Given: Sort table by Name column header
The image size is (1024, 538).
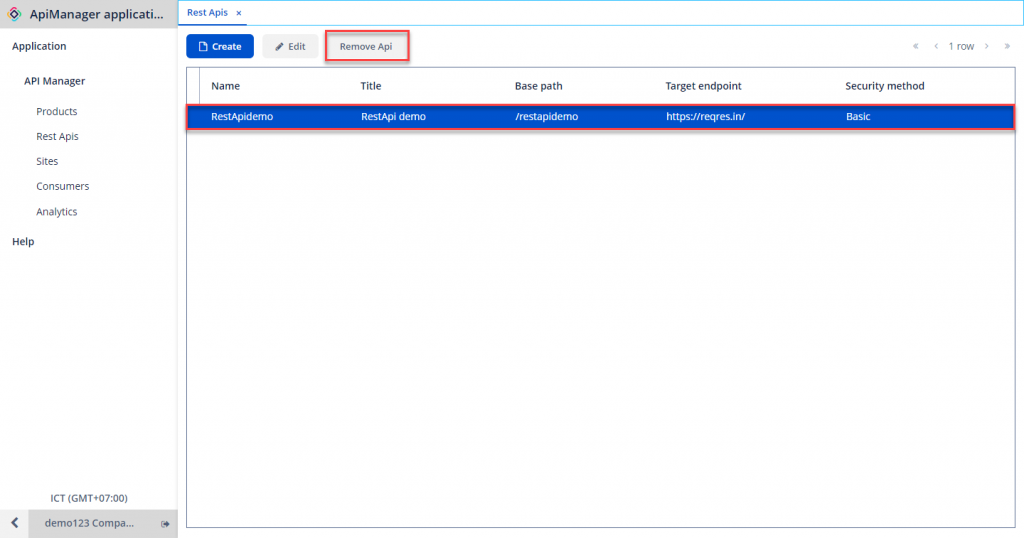Looking at the screenshot, I should [225, 86].
